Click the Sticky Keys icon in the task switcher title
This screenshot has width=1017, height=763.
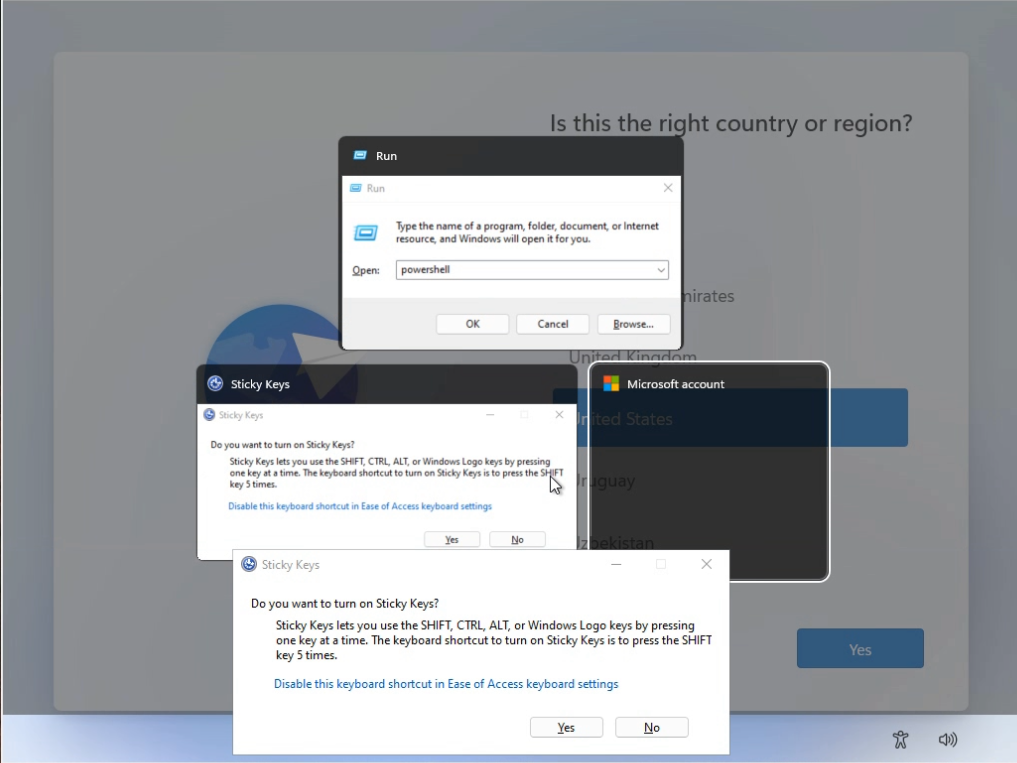tap(215, 383)
